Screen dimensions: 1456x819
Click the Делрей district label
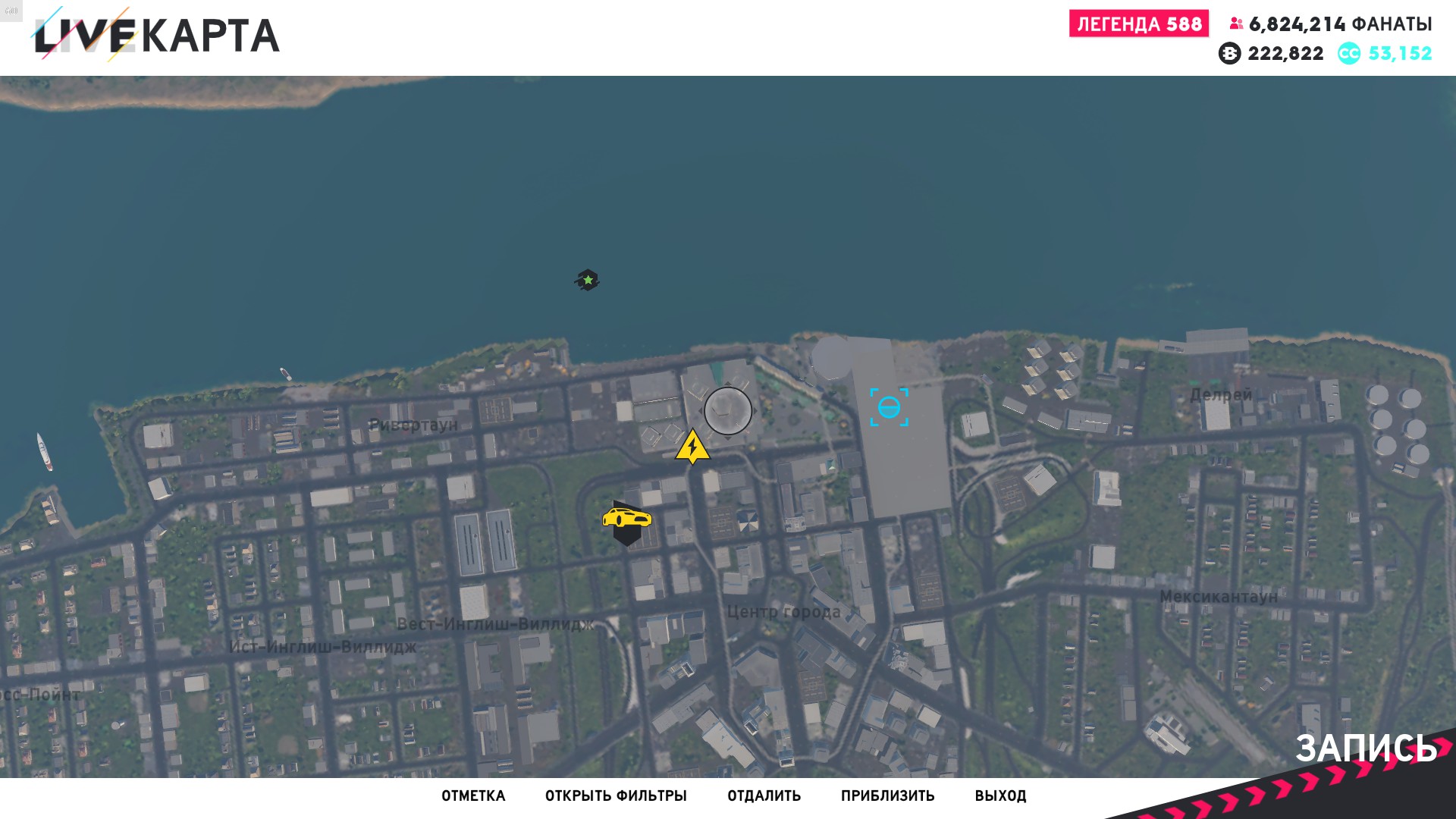[1220, 395]
